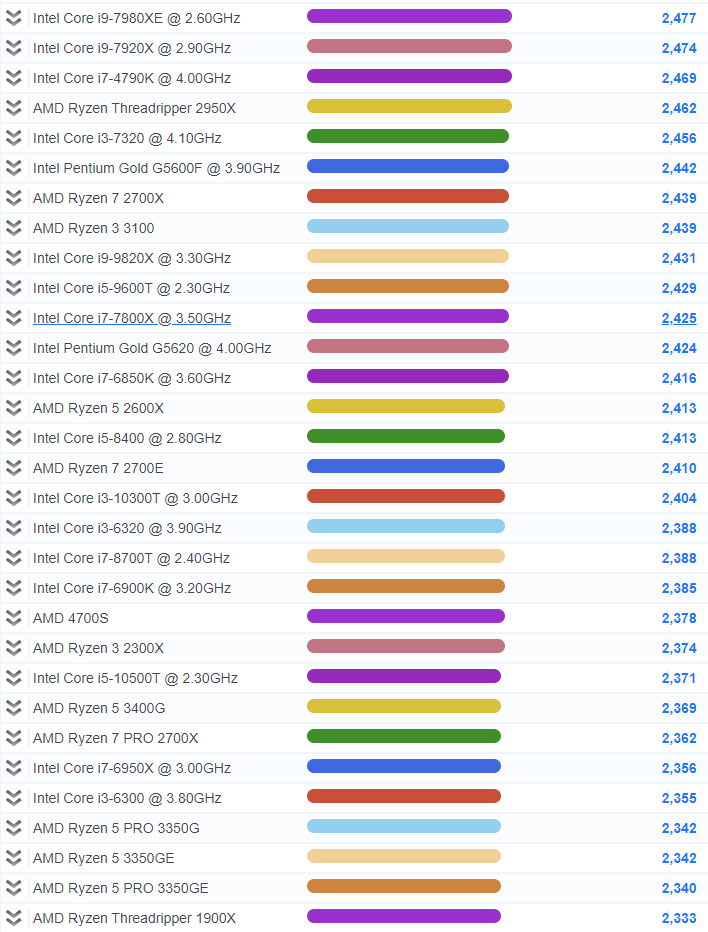Image resolution: width=708 pixels, height=932 pixels.
Task: Open AMD Ryzen 5 PRO 3350G link
Action: coord(116,829)
